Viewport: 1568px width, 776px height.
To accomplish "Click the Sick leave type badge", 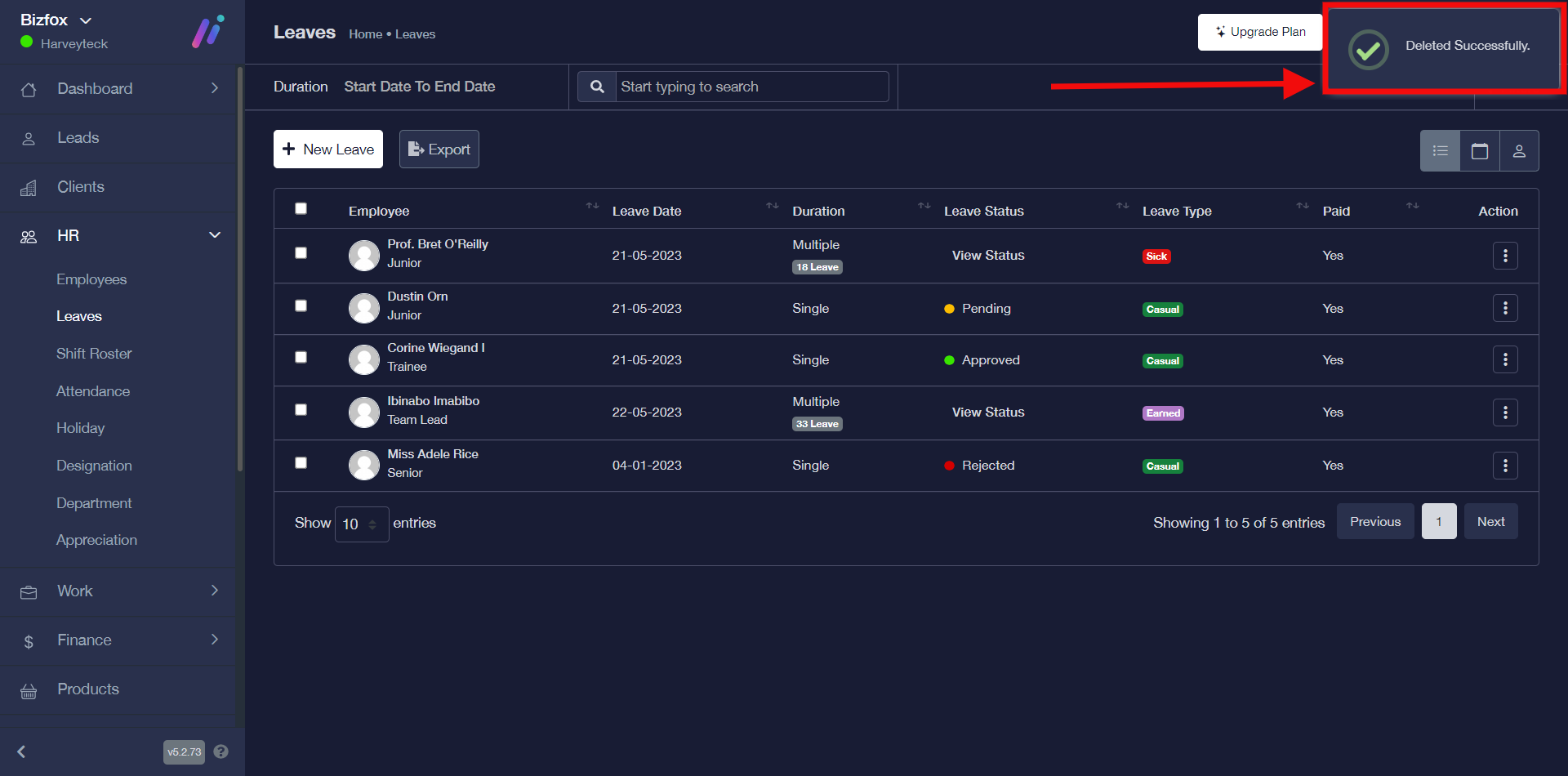I will click(1156, 256).
